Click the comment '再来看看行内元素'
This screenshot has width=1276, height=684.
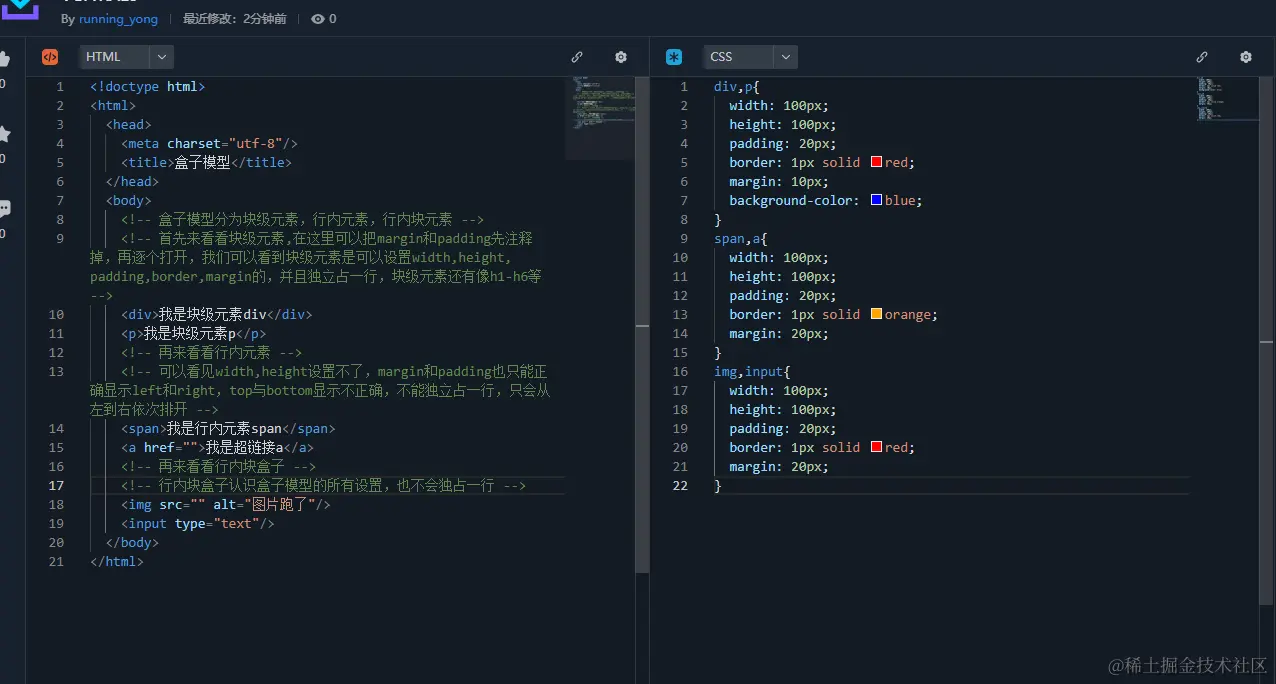pos(211,352)
